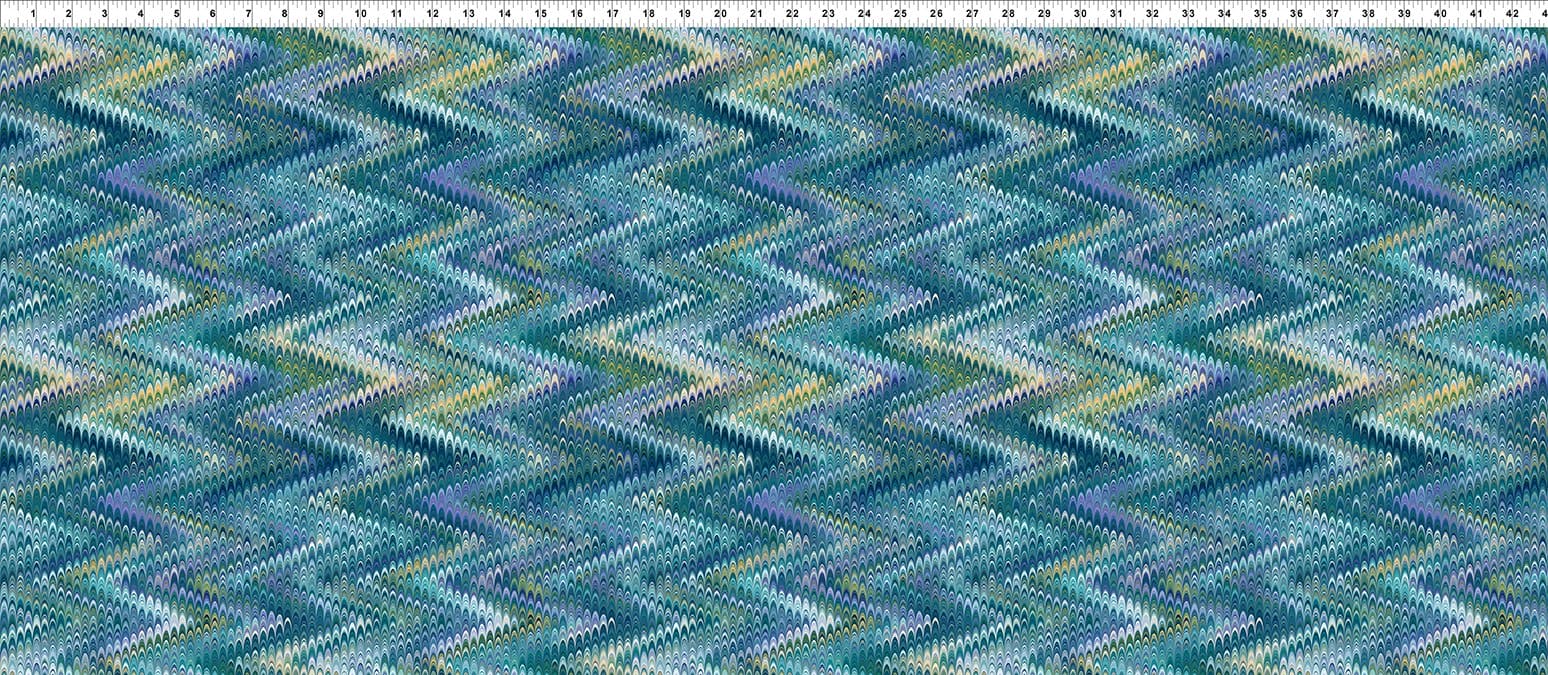Click the 12 mark on the ruler

tap(432, 14)
